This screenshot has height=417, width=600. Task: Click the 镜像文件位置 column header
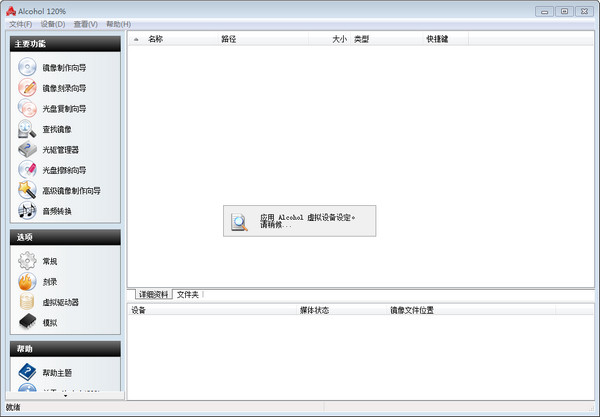tap(471, 310)
